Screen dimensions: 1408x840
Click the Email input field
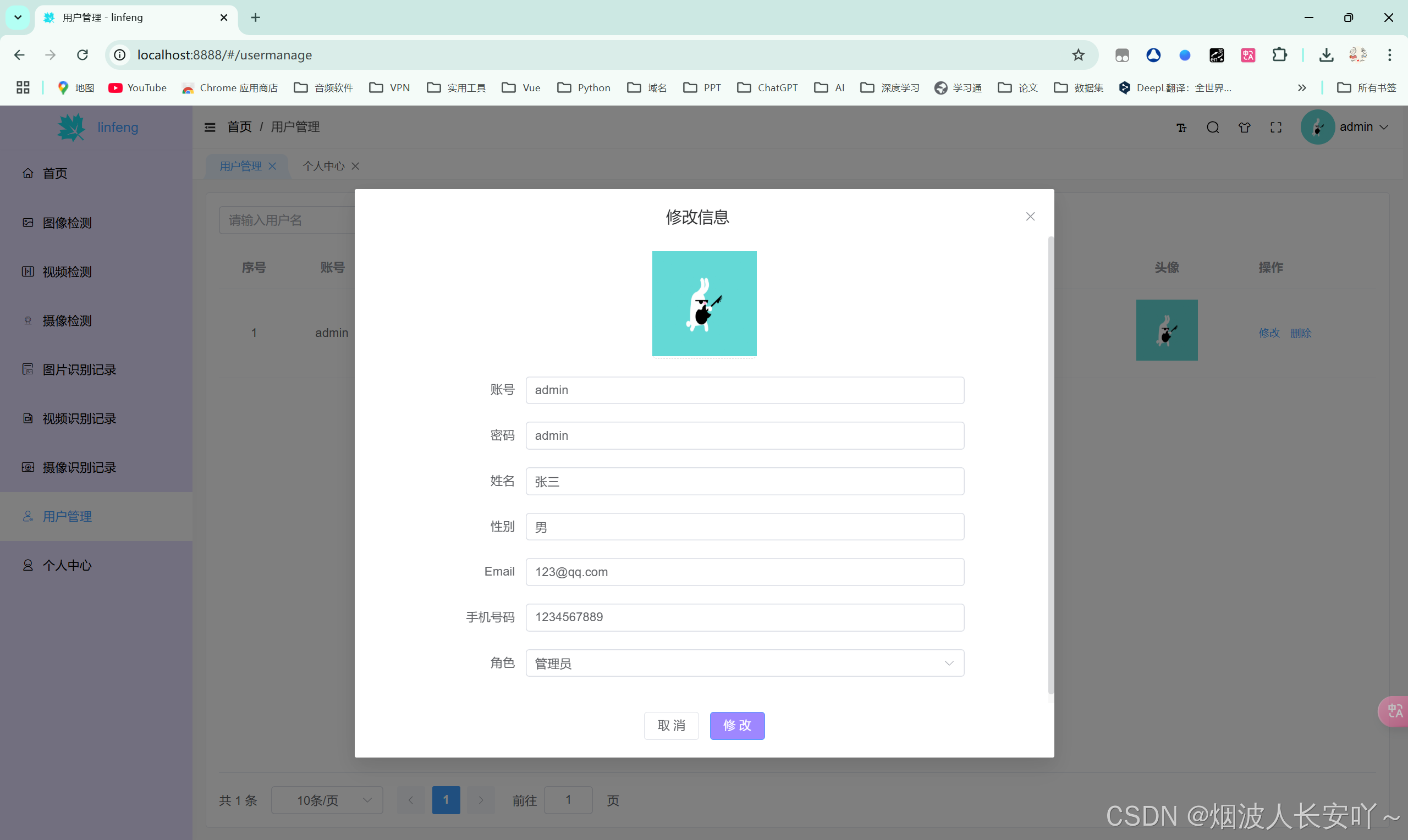pos(744,572)
